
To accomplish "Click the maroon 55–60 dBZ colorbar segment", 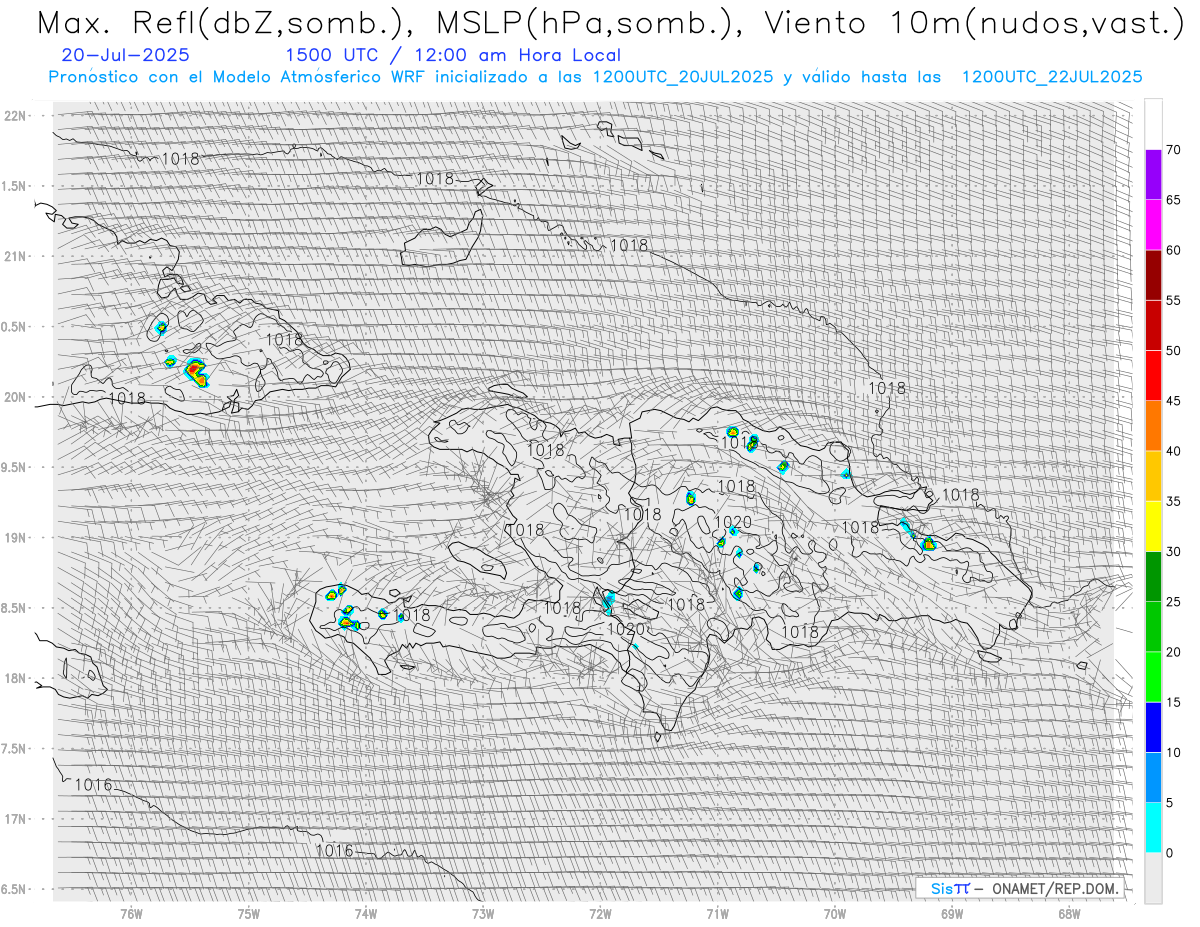I will (1153, 275).
